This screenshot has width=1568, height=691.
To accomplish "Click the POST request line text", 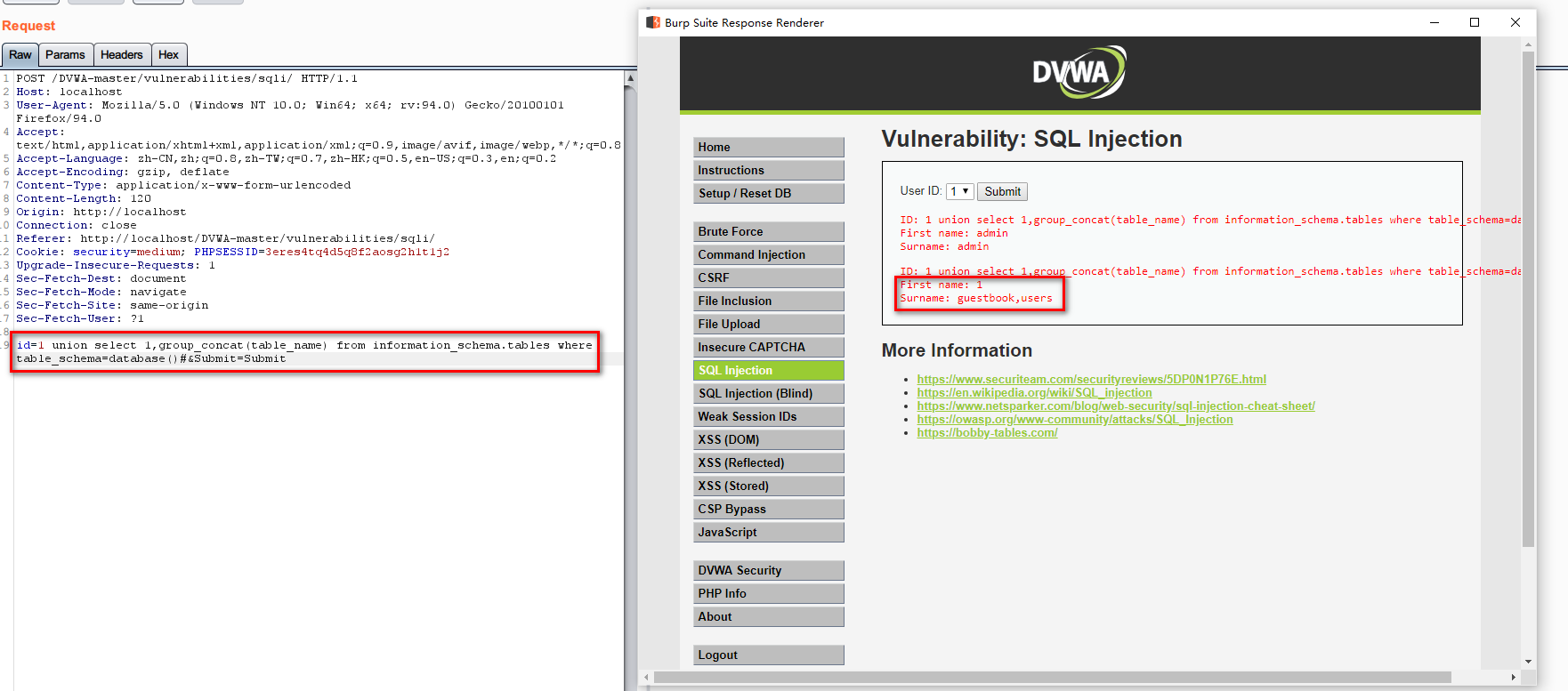I will [187, 78].
